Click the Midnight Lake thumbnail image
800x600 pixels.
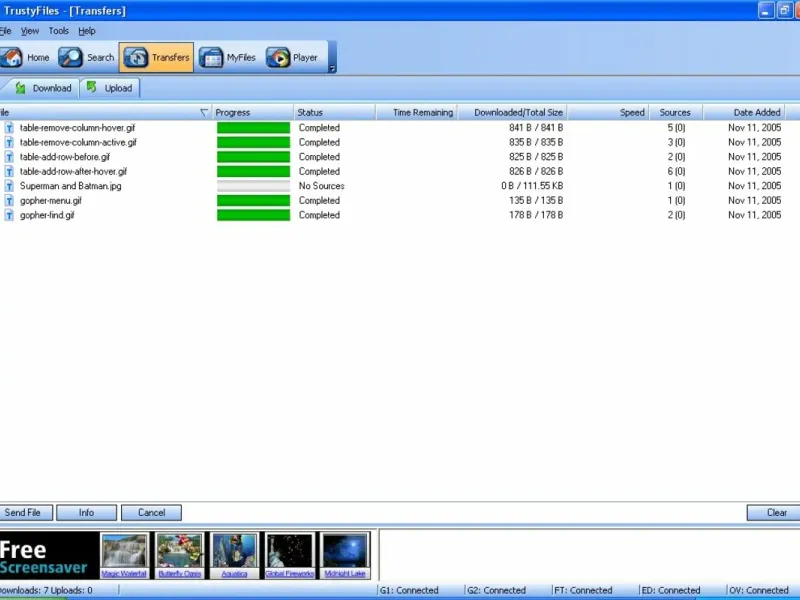[345, 551]
